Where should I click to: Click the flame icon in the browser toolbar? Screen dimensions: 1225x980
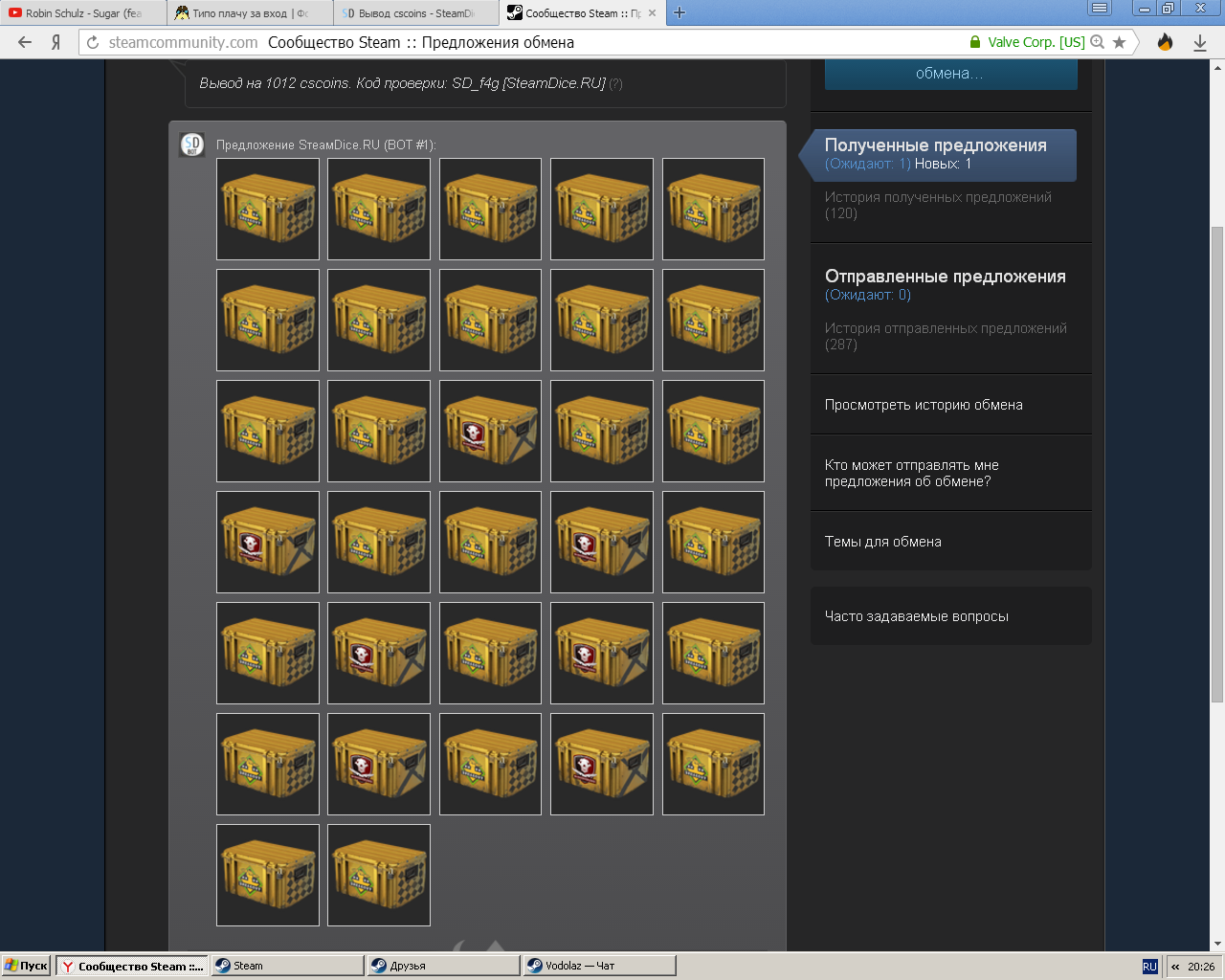1165,42
